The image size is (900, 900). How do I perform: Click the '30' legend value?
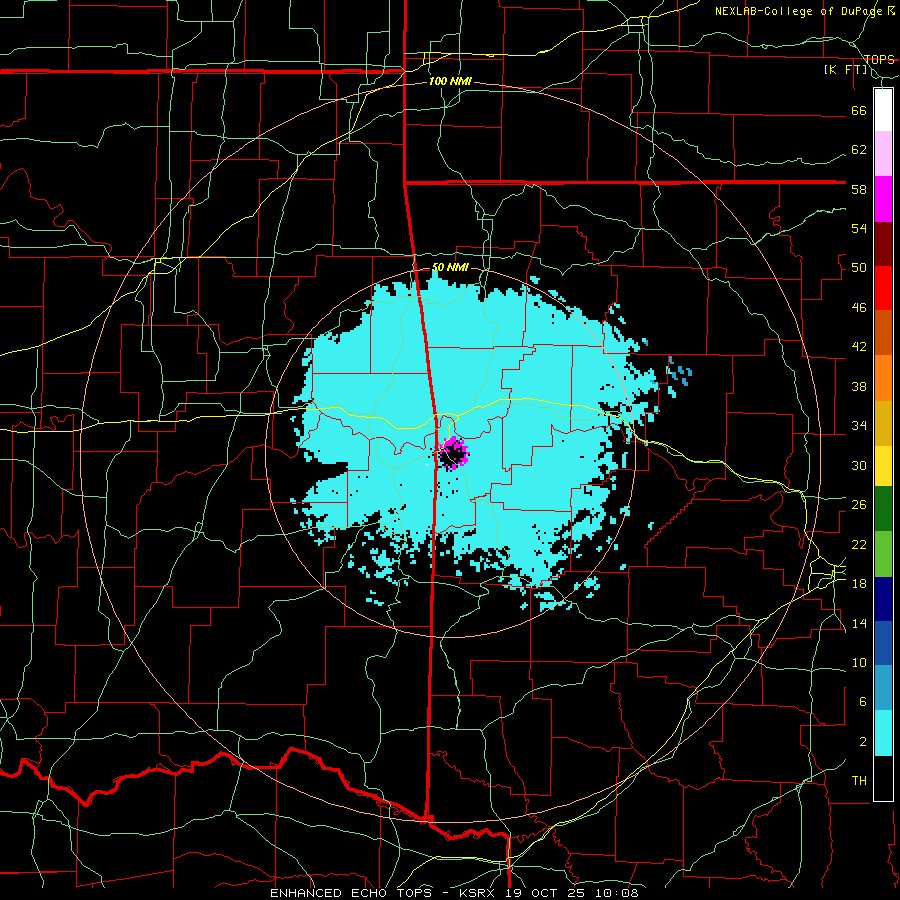[859, 465]
